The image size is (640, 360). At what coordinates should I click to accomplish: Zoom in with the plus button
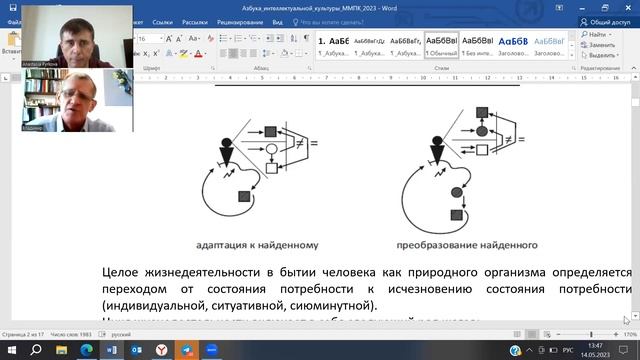coord(616,334)
